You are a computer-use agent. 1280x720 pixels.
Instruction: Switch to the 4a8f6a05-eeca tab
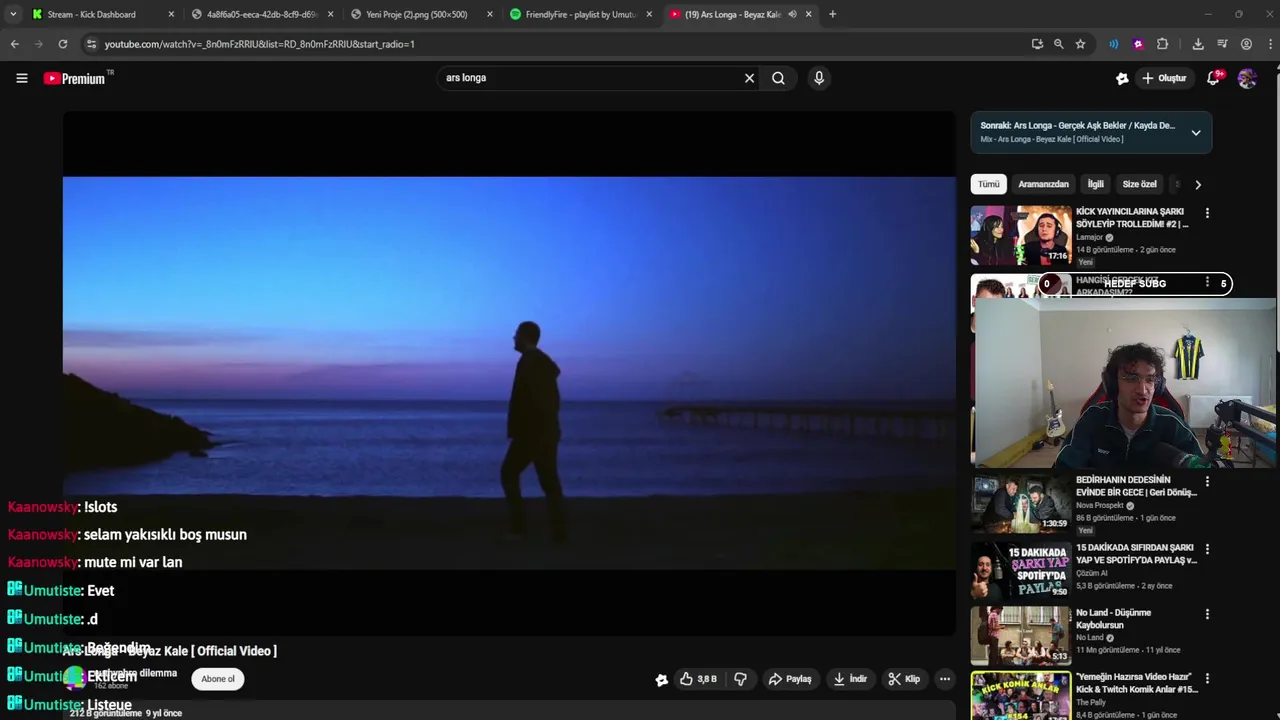tap(262, 14)
